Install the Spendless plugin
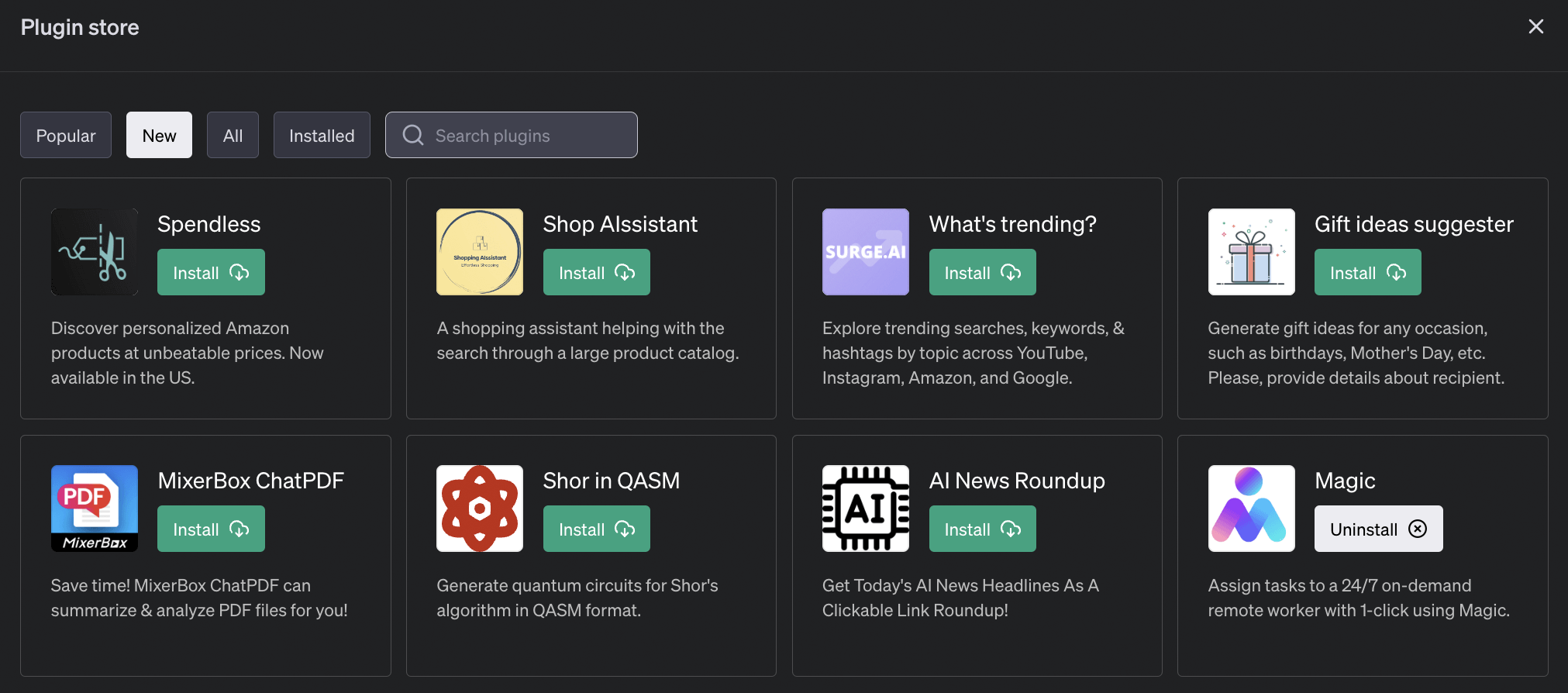1568x693 pixels. pyautogui.click(x=211, y=272)
